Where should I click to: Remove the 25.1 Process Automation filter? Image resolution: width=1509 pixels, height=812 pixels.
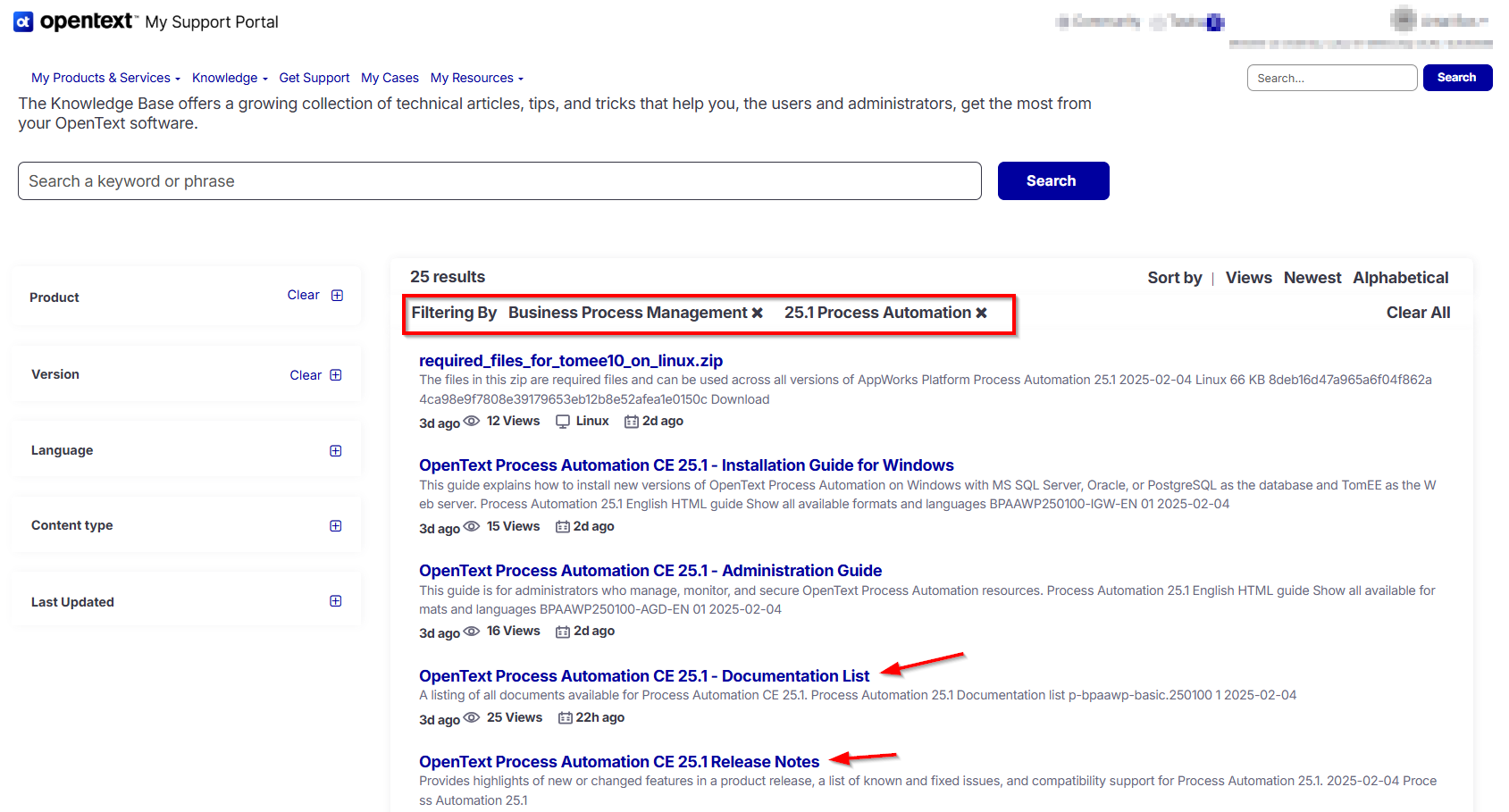click(981, 313)
